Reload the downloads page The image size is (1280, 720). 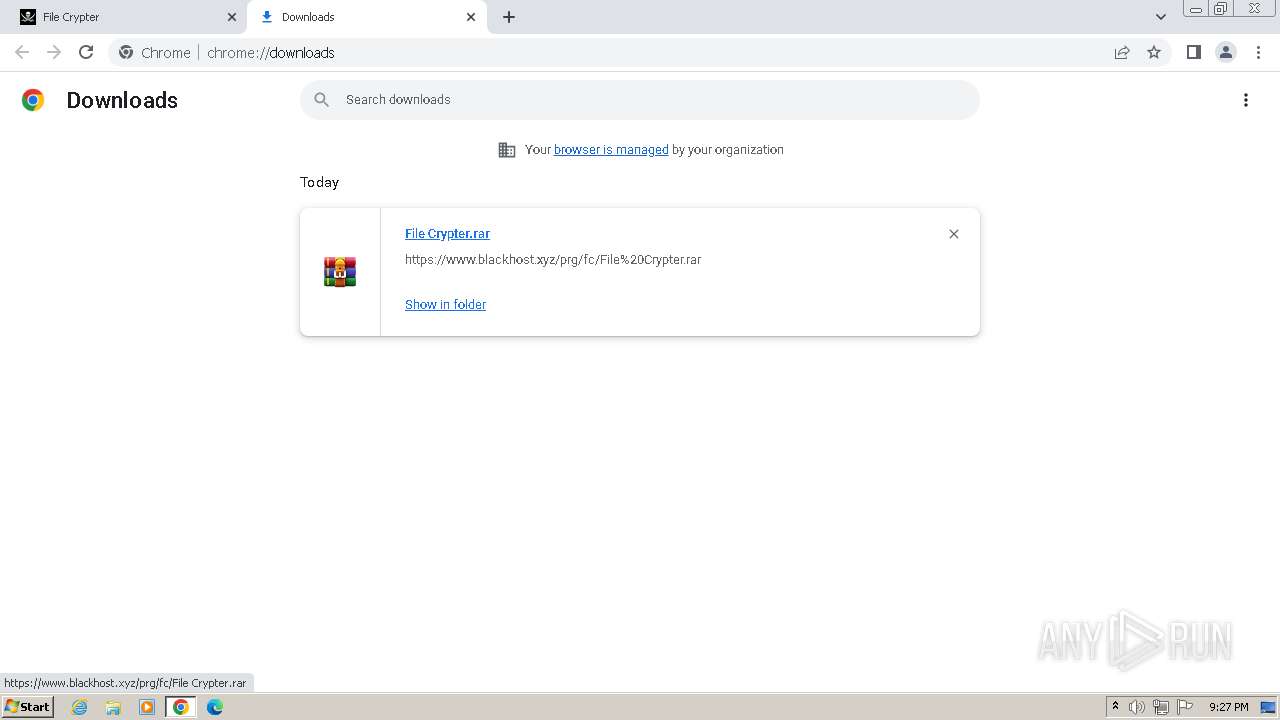pos(86,52)
